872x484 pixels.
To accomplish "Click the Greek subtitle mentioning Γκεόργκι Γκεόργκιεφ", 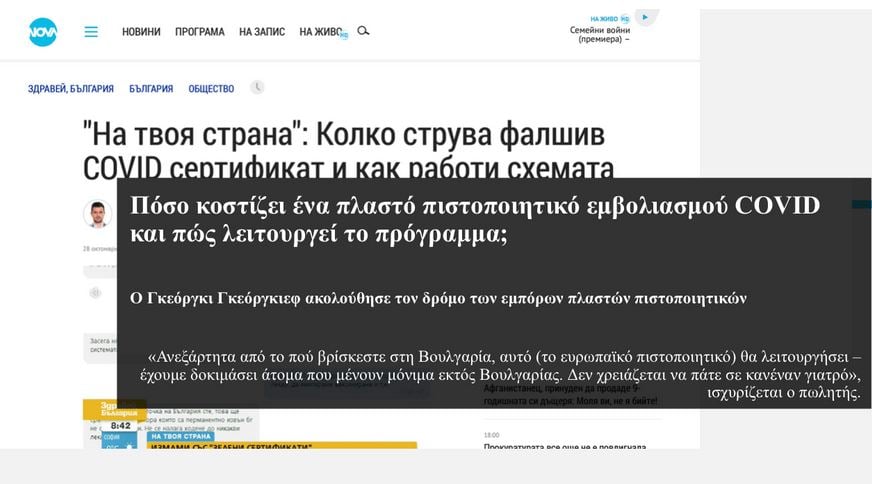I will 438,298.
